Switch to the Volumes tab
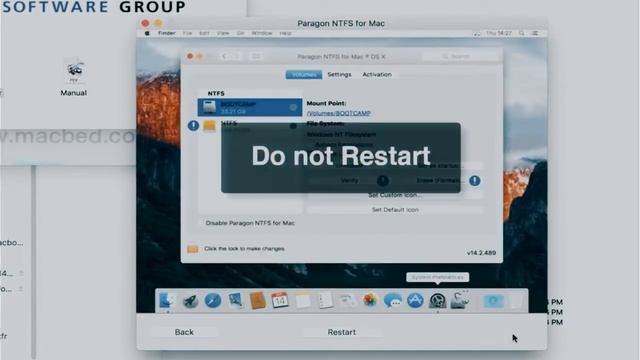This screenshot has width=640, height=360. [304, 75]
